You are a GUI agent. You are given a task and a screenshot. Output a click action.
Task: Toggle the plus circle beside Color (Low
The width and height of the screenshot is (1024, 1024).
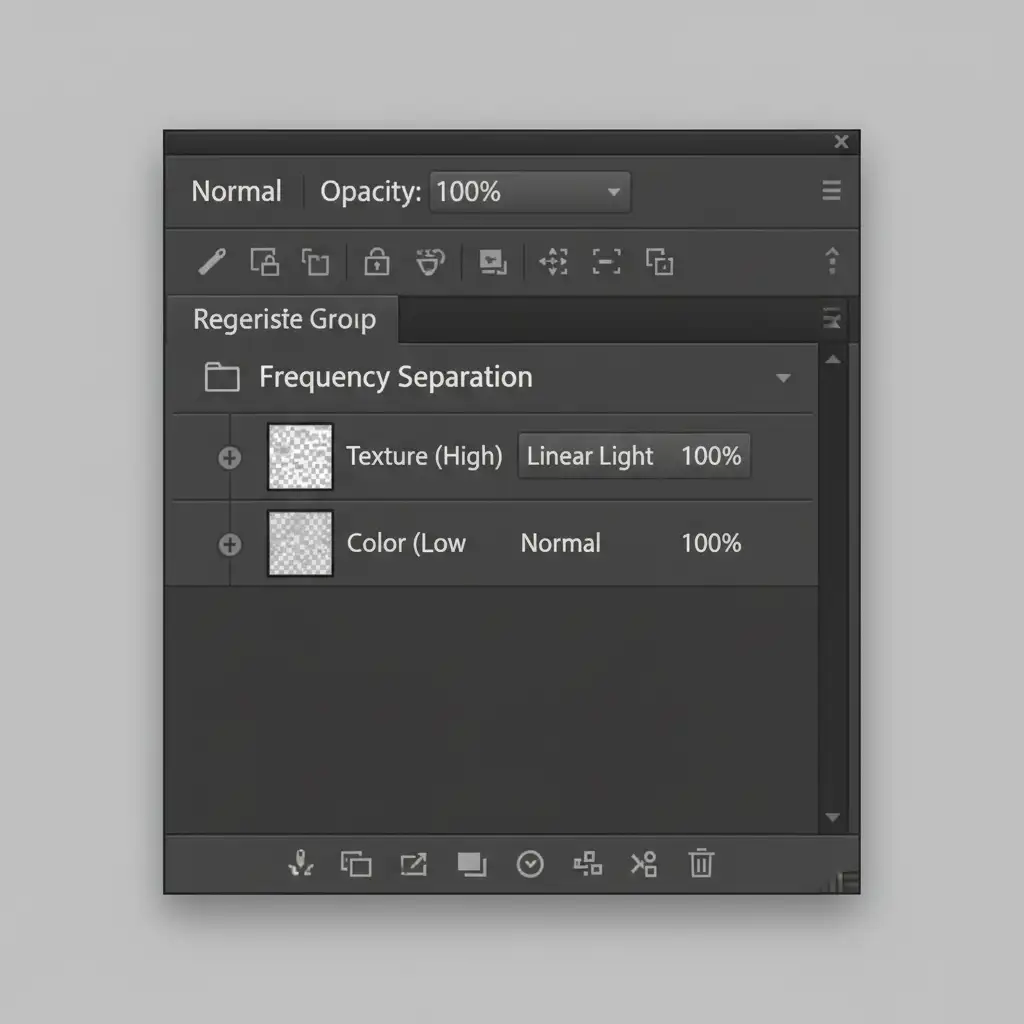tap(230, 544)
